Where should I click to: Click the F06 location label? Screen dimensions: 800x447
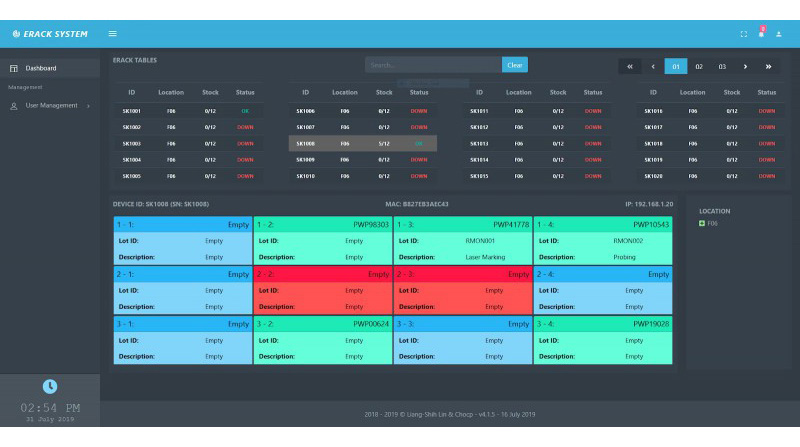coord(712,224)
